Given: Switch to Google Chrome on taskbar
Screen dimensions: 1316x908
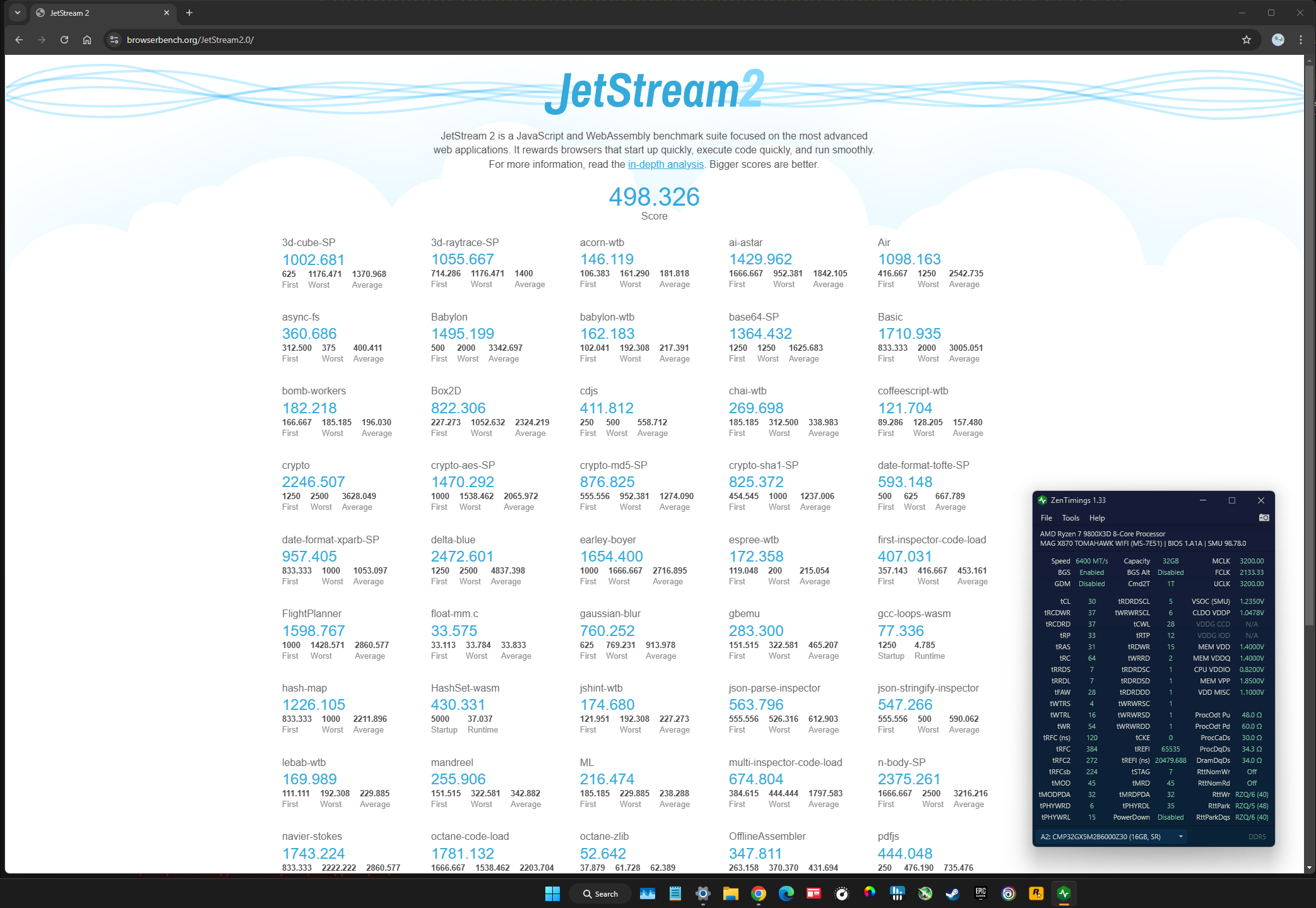Looking at the screenshot, I should pos(758,893).
